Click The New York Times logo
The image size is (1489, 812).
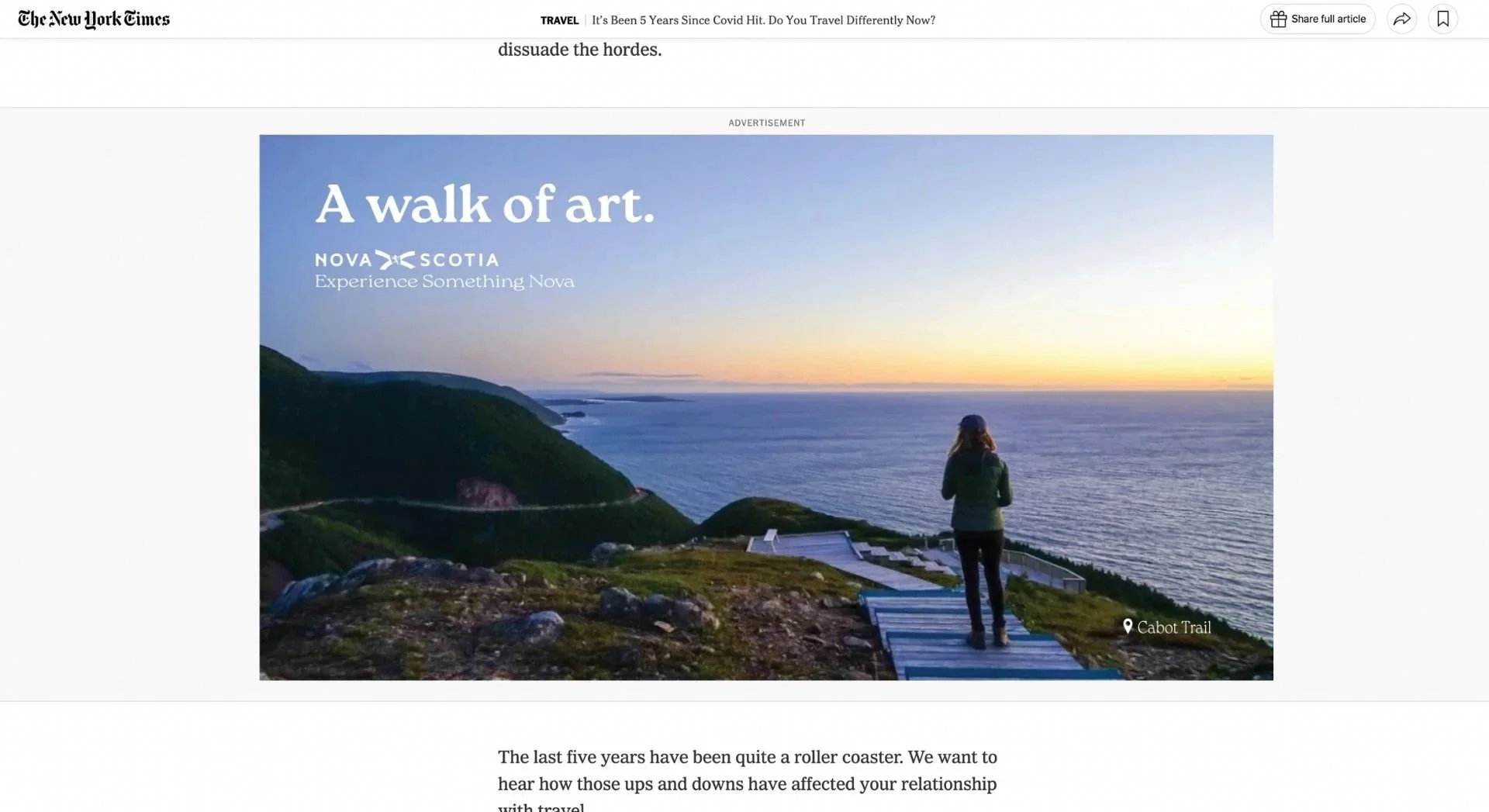[x=94, y=19]
